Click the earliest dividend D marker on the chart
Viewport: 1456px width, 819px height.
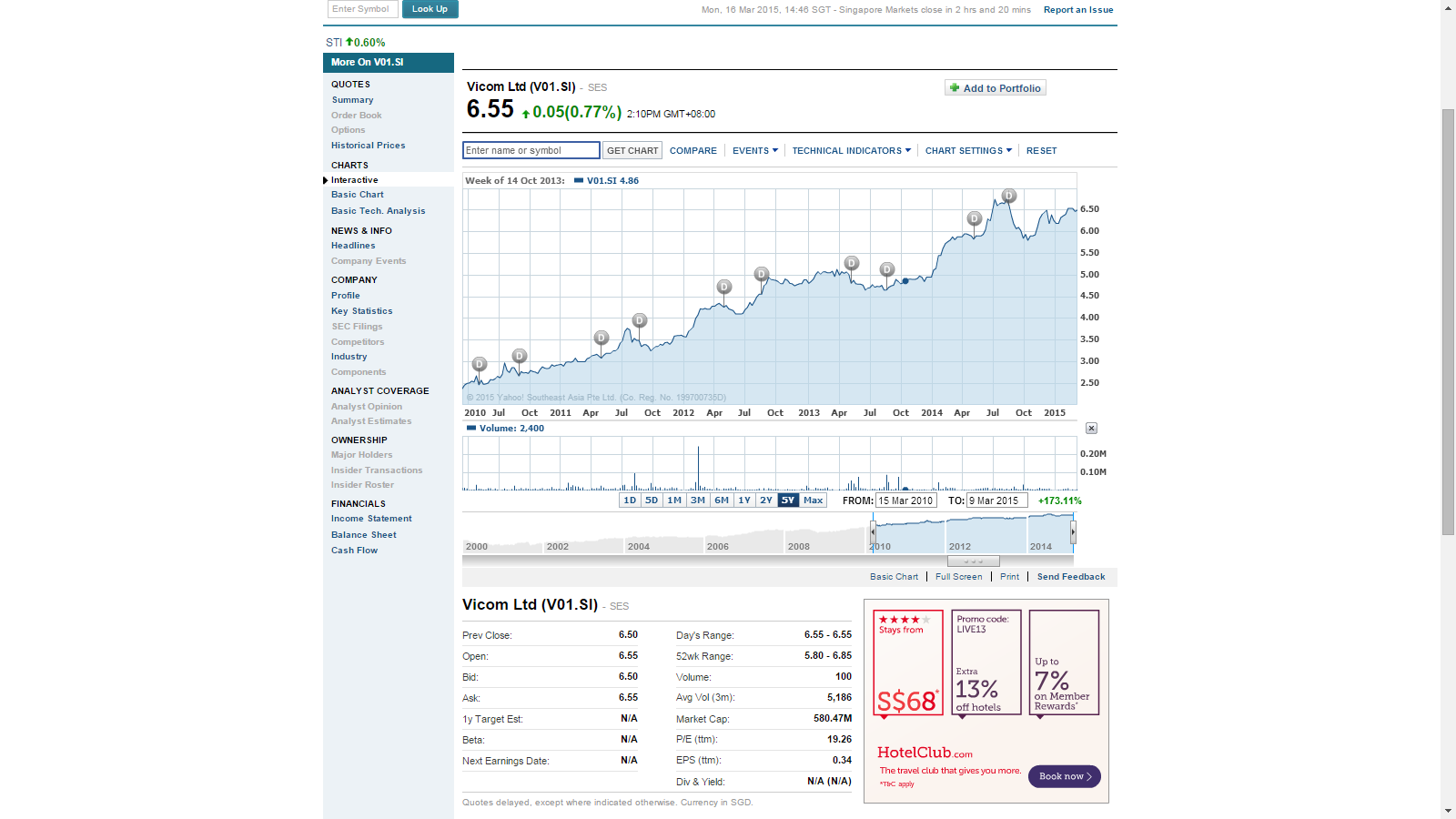[x=480, y=364]
